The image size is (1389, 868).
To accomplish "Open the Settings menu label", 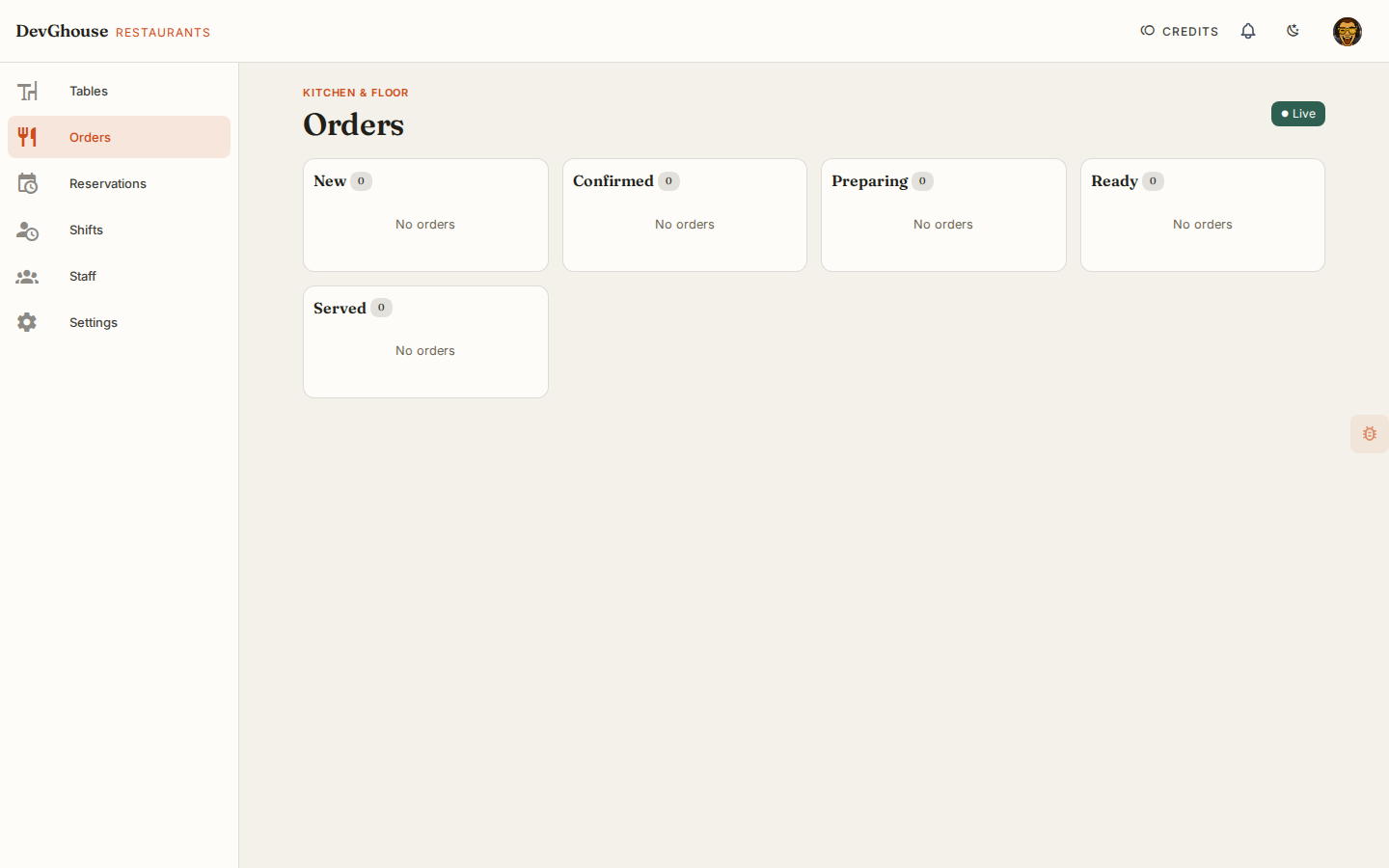I will pos(94,322).
